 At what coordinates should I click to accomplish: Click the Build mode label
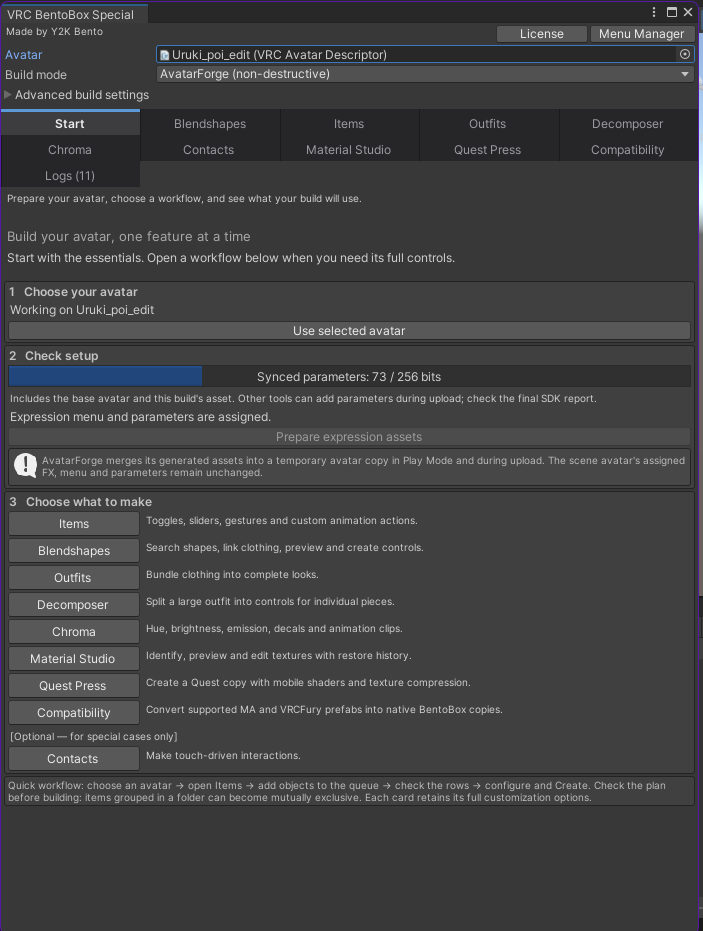[36, 75]
